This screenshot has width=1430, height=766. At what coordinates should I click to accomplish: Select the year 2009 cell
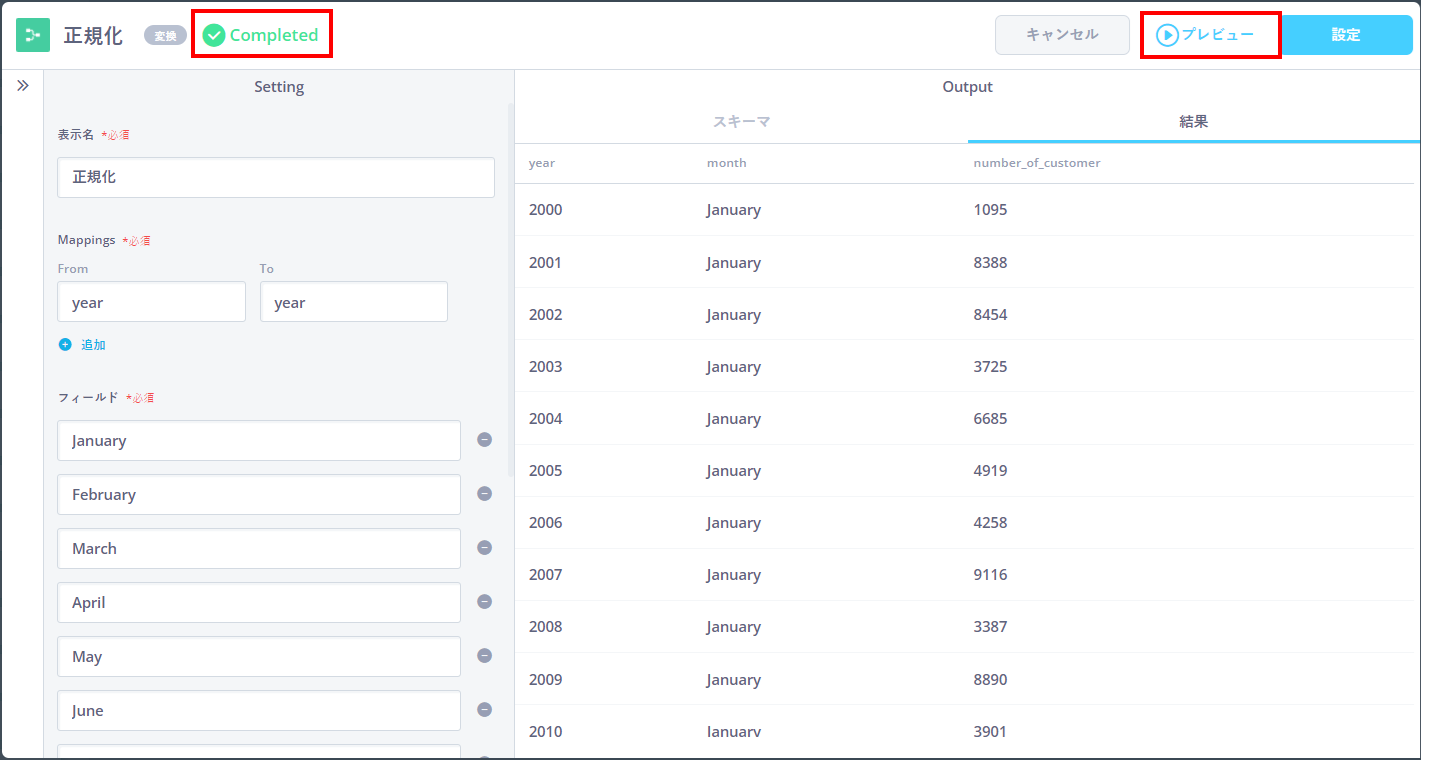(x=545, y=680)
